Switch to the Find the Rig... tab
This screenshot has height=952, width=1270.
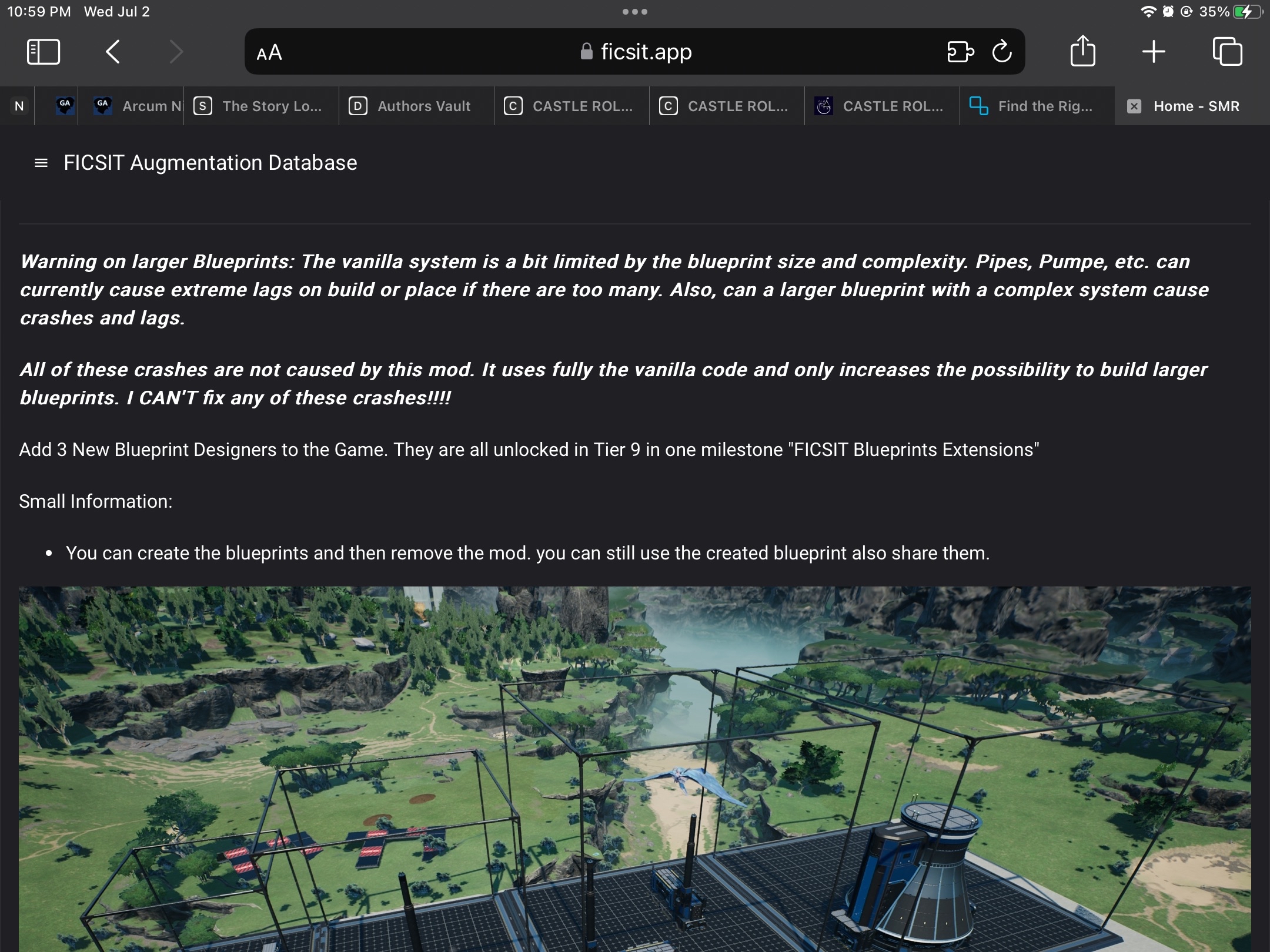pyautogui.click(x=1037, y=106)
